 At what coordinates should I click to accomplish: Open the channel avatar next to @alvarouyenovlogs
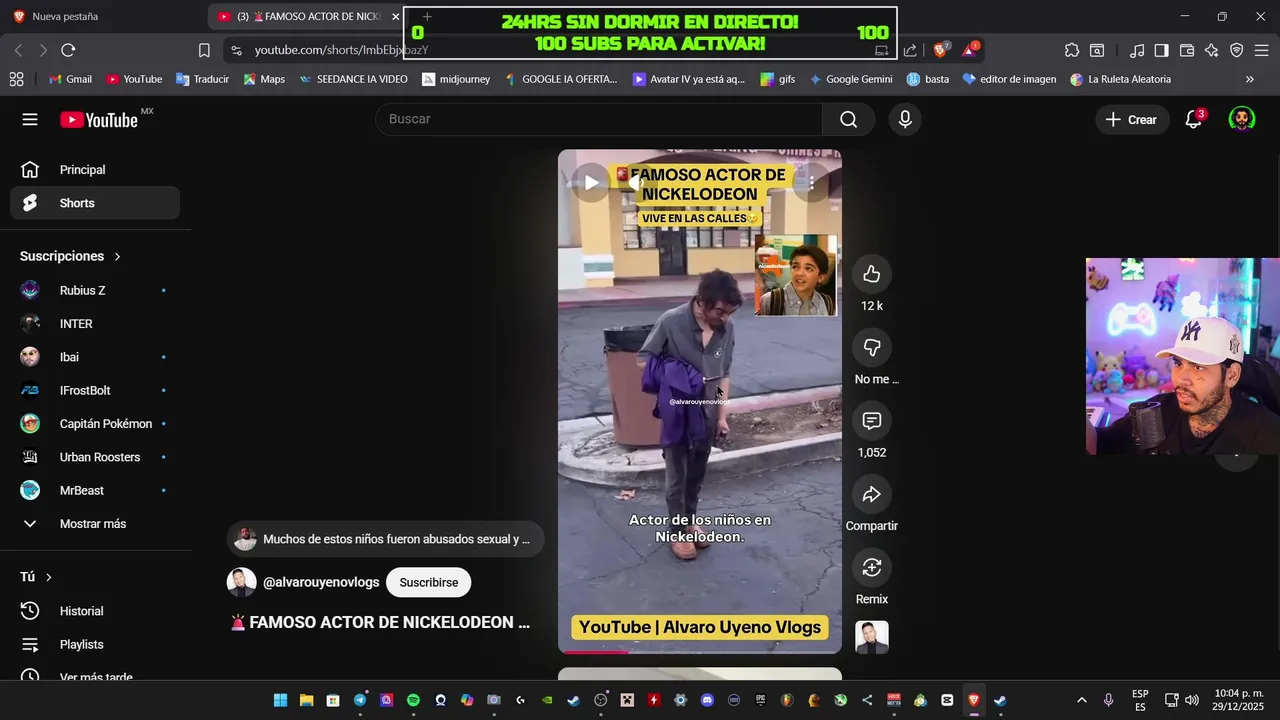tap(241, 582)
